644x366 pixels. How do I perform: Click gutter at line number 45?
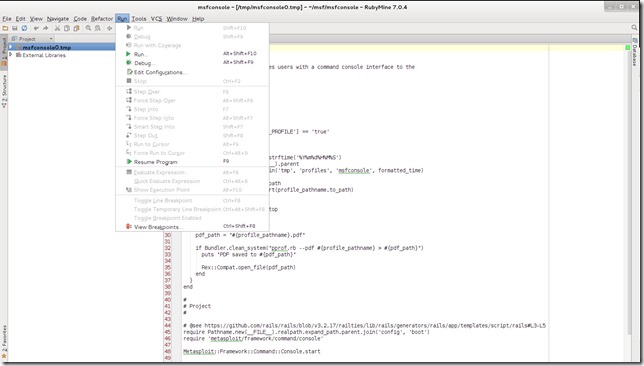point(168,332)
